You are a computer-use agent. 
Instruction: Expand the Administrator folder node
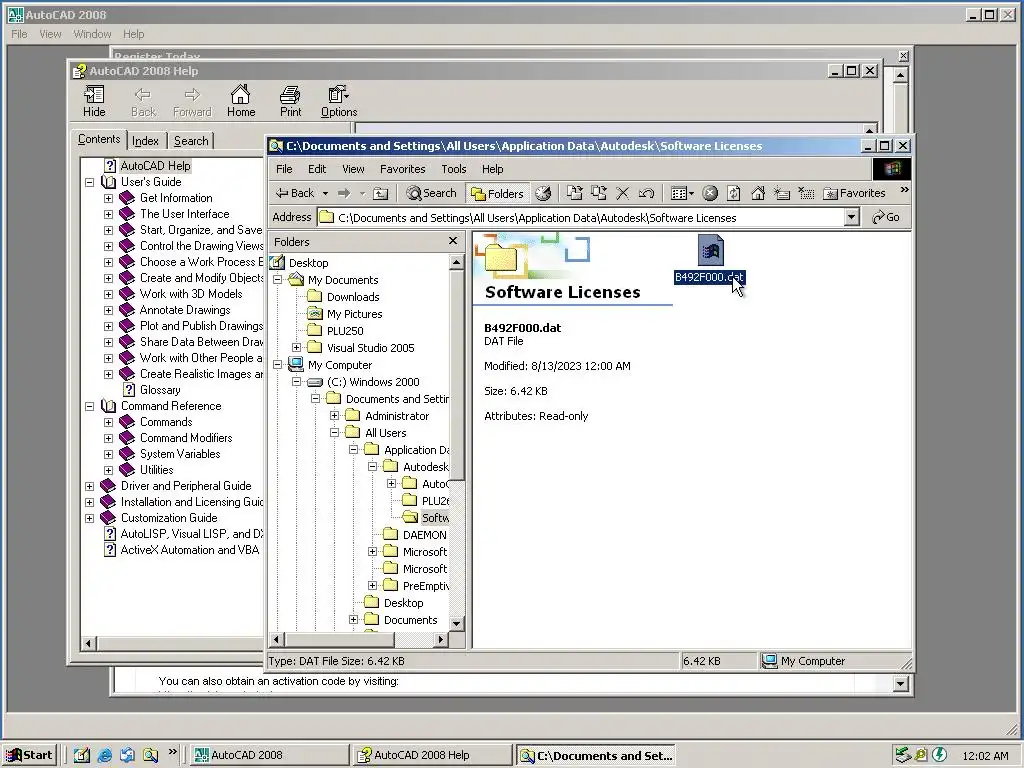(334, 416)
